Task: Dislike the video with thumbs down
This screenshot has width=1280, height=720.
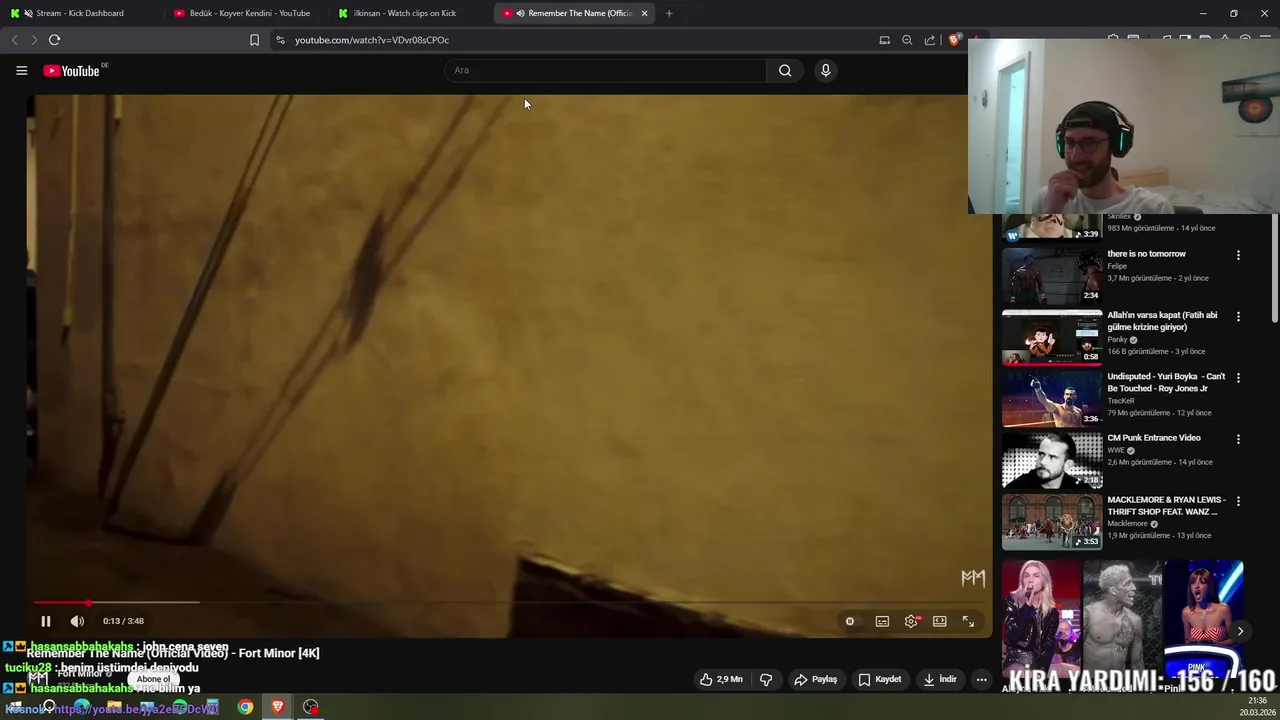Action: 766,679
